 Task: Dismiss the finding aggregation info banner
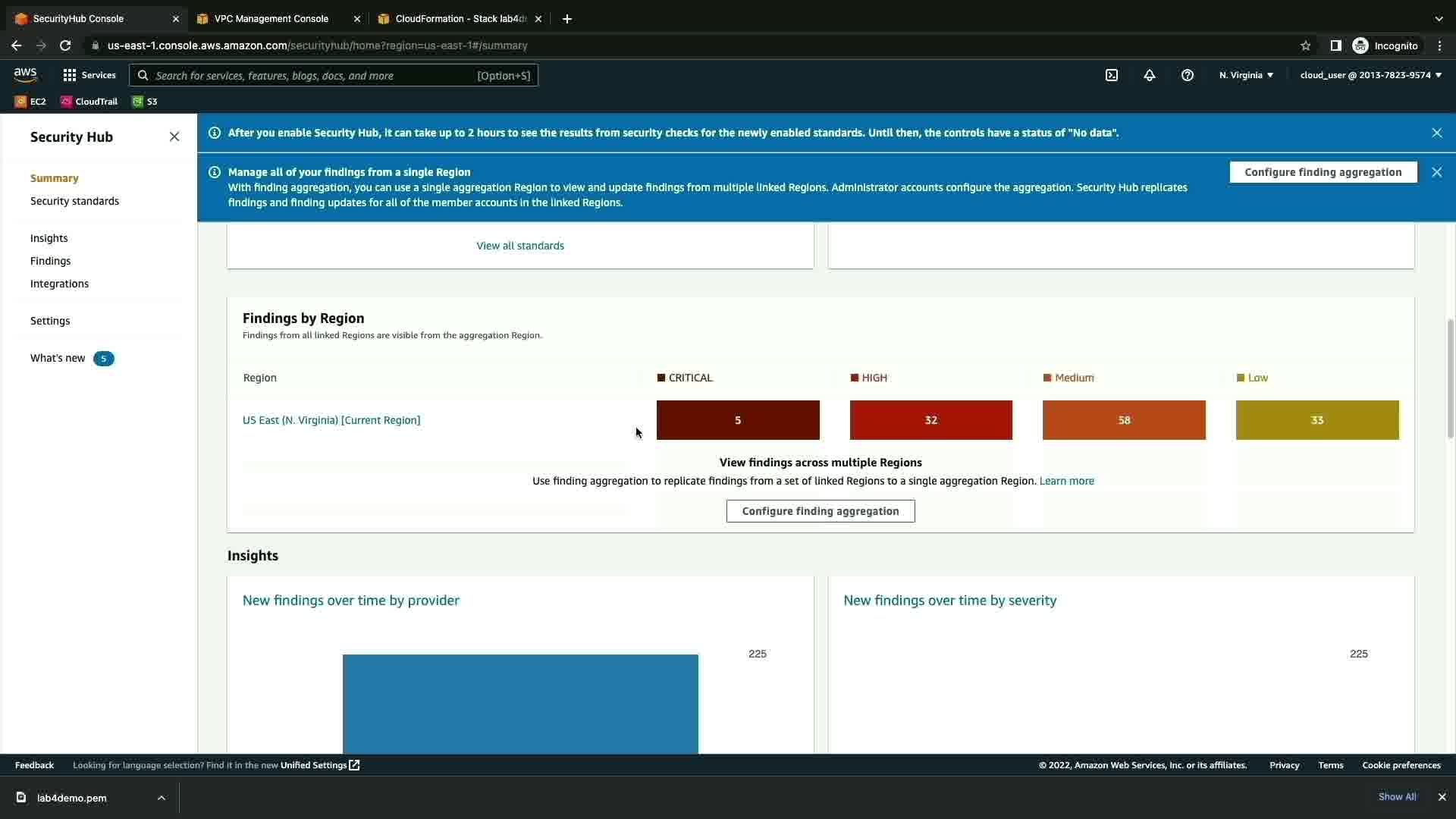pyautogui.click(x=1436, y=172)
